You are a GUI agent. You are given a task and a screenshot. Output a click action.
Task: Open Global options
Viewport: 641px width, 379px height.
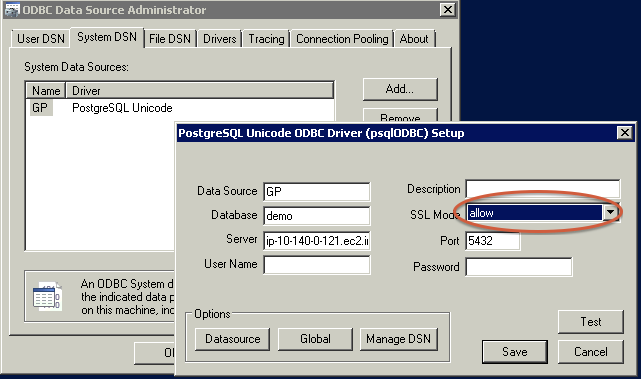(x=315, y=339)
